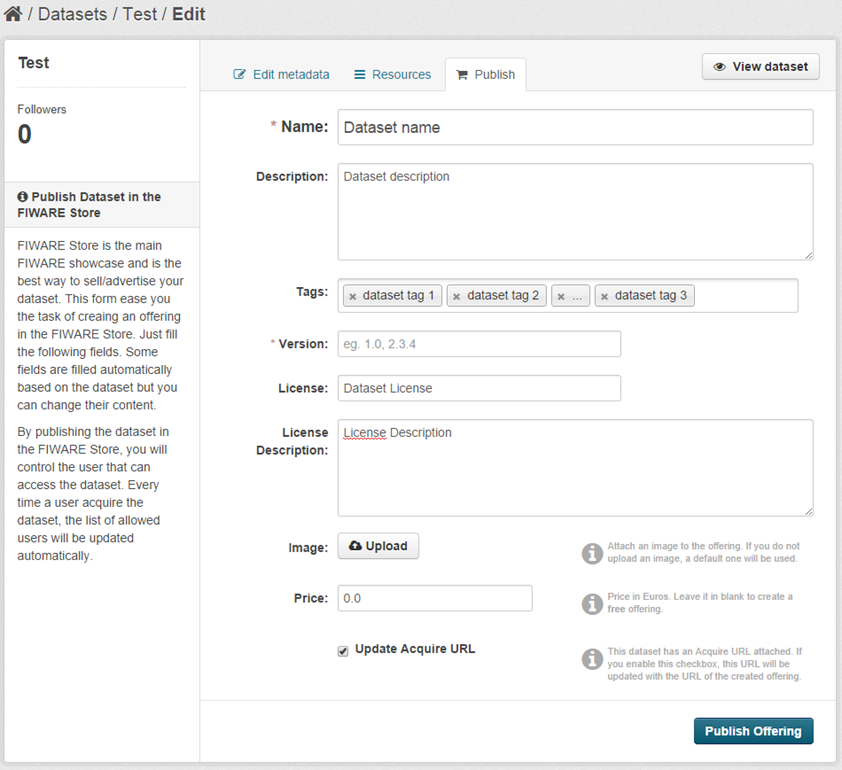Click the 'dataset tag 1' tag label

[398, 295]
